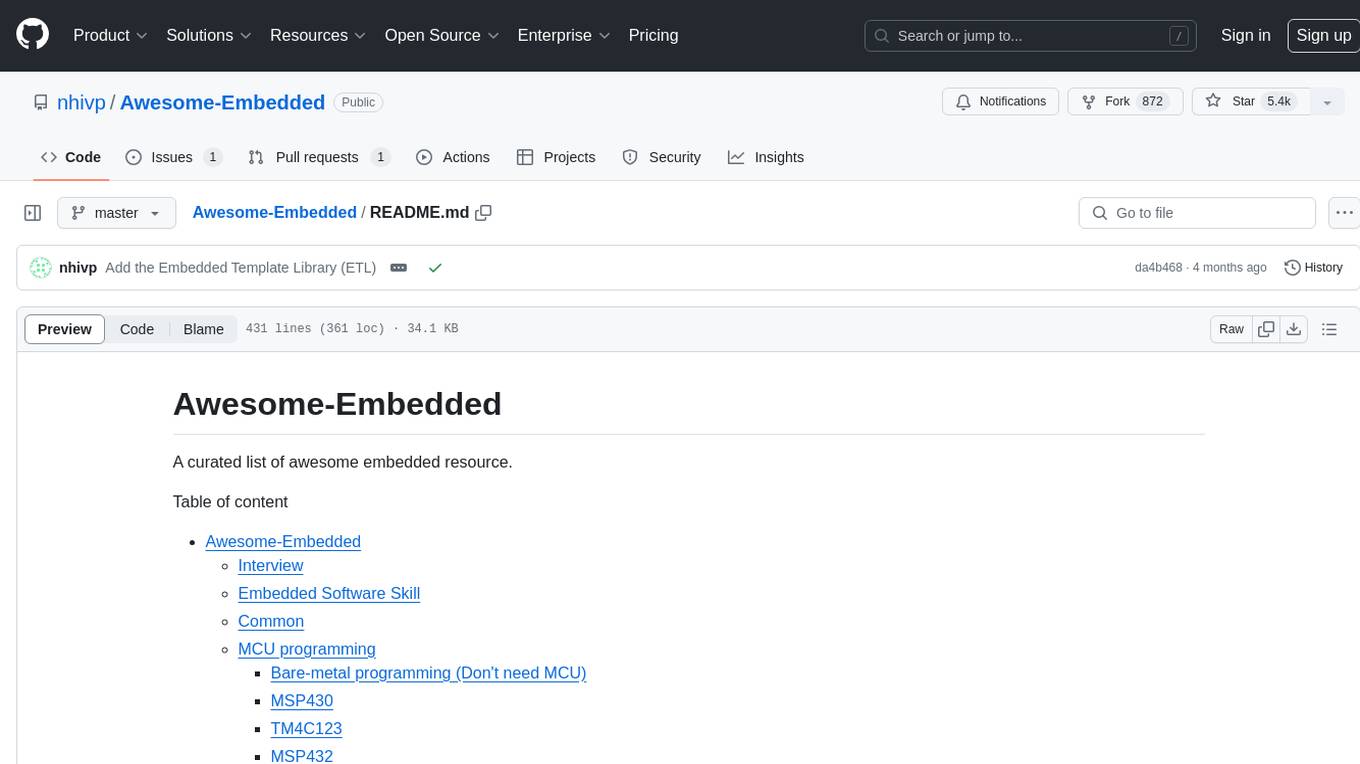
Task: Jump to Bare-metal programming section
Action: [428, 673]
